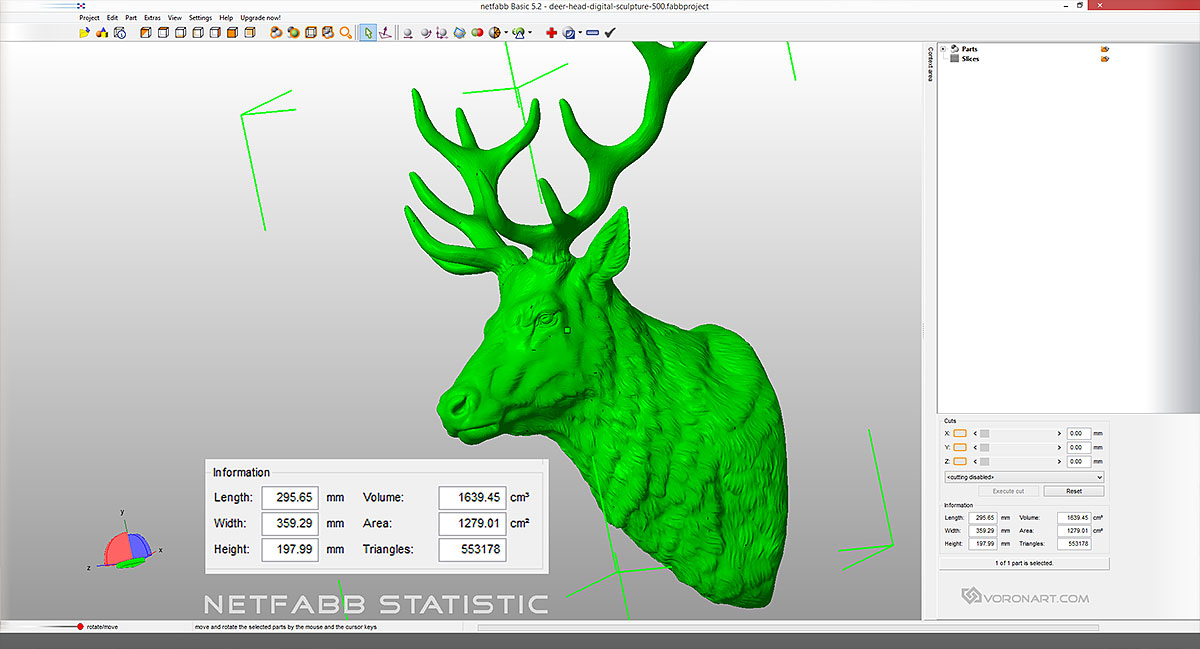
Task: Select the repair tool with red cross icon
Action: [x=553, y=32]
